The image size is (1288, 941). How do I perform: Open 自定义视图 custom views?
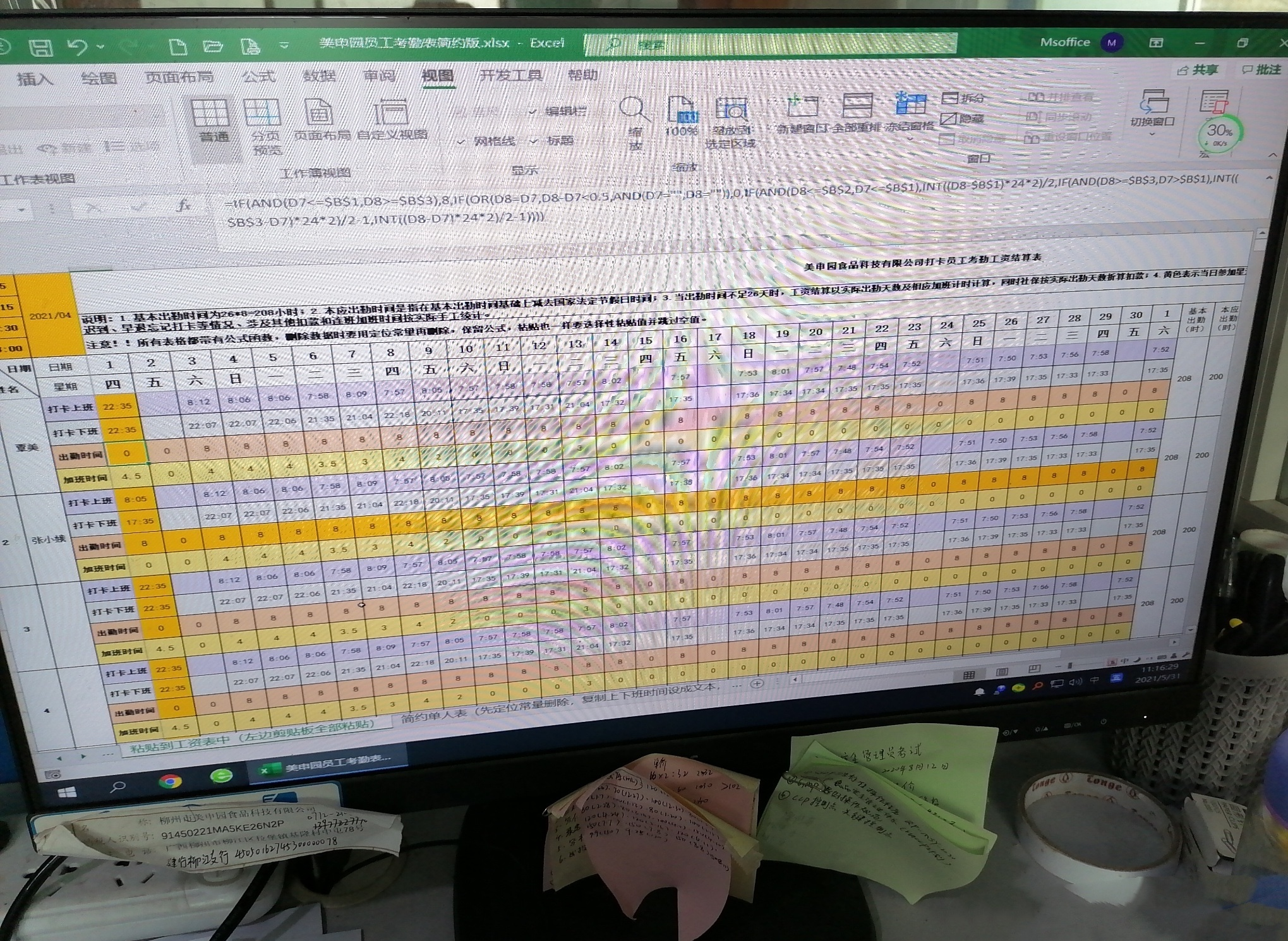coord(392,119)
